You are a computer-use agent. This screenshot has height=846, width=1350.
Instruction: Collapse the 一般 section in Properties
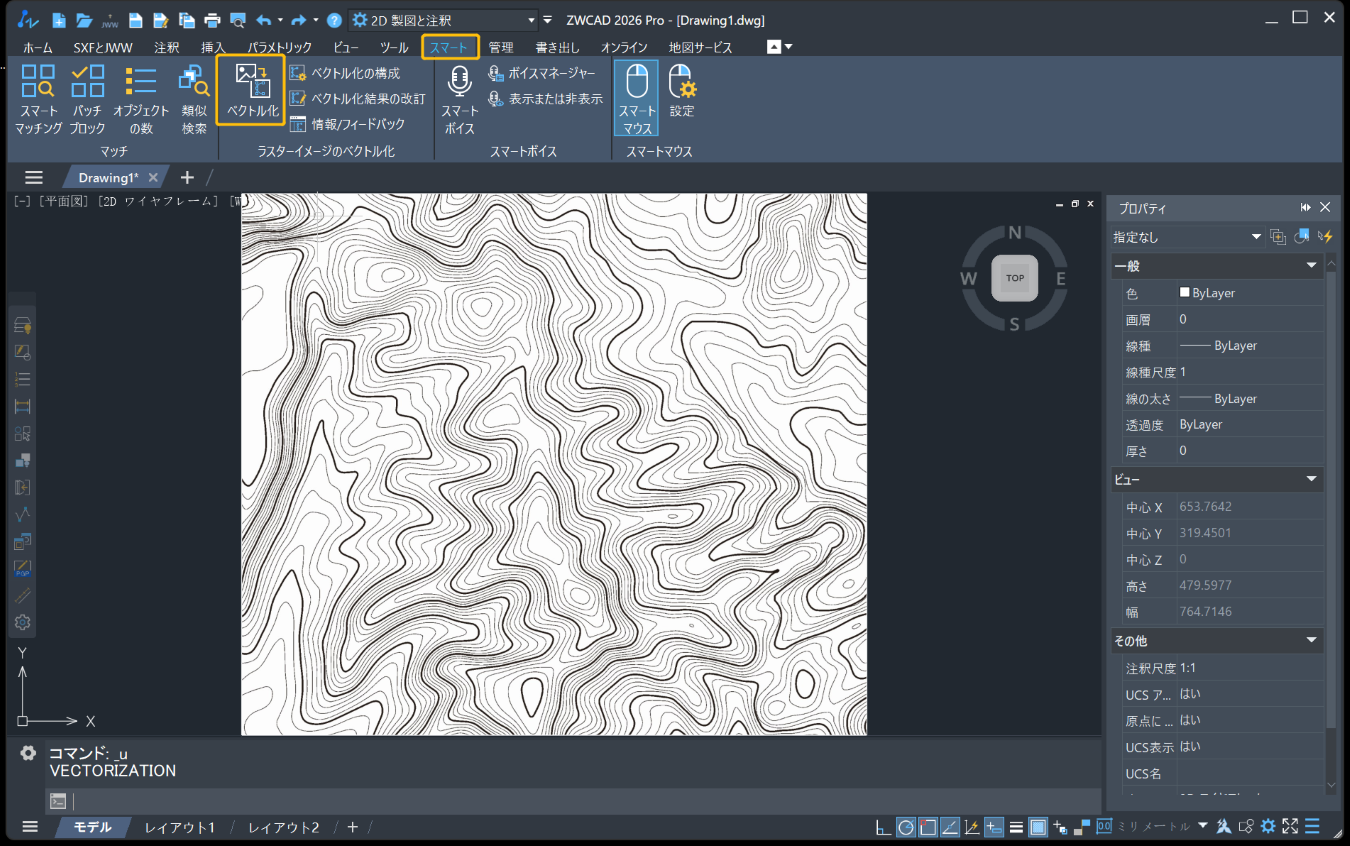click(1311, 266)
